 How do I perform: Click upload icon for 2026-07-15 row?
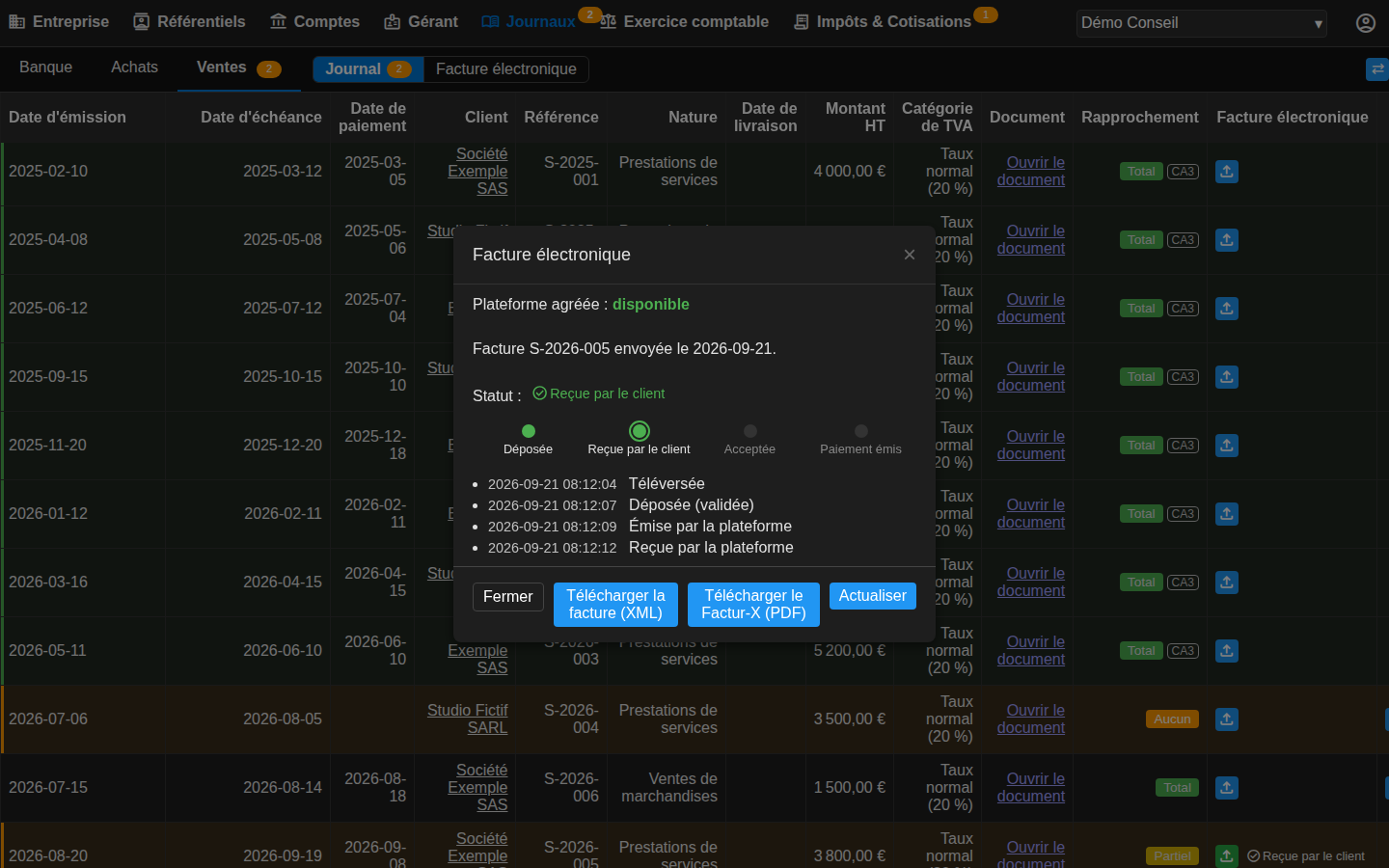pos(1226,788)
